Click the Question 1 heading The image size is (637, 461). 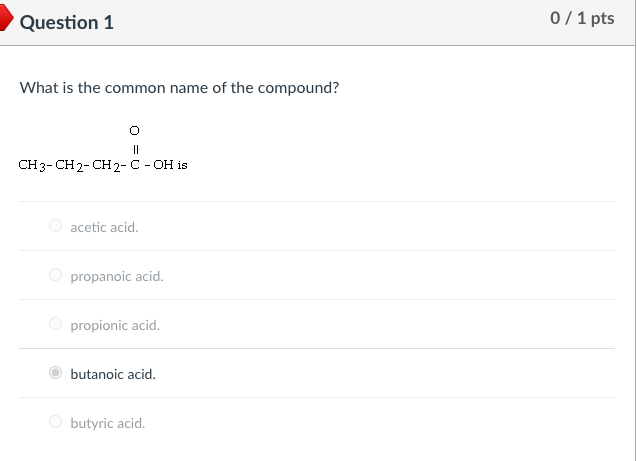pyautogui.click(x=67, y=22)
